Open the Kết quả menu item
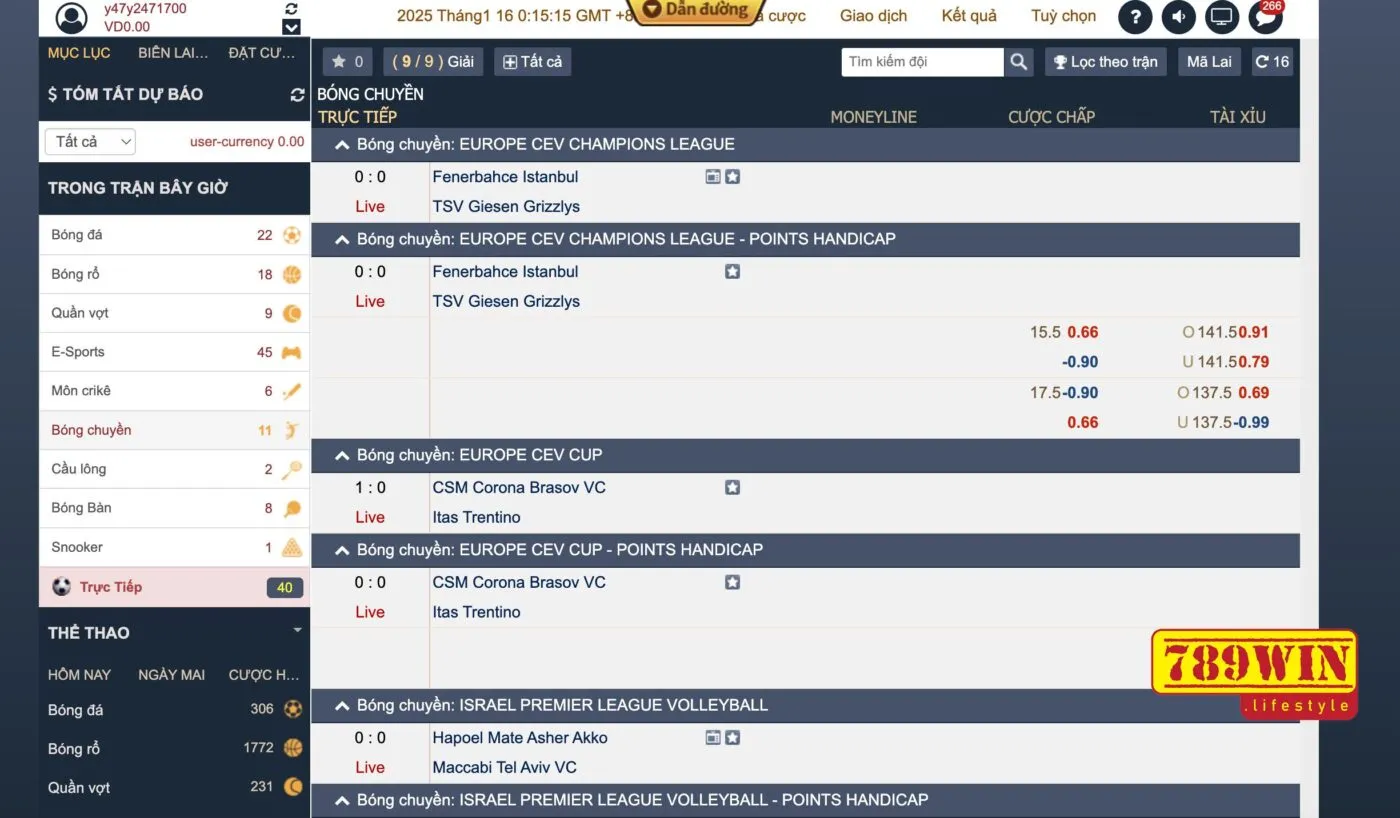 pos(969,16)
